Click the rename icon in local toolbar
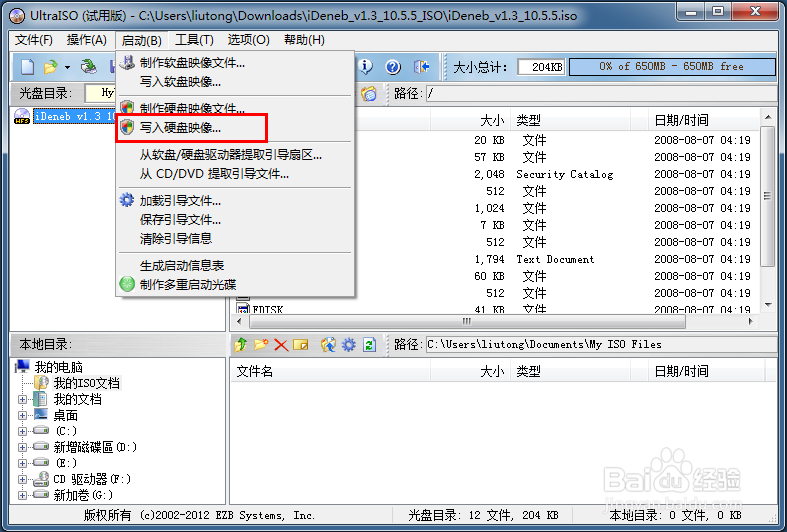Viewport: 787px width, 532px height. 301,345
